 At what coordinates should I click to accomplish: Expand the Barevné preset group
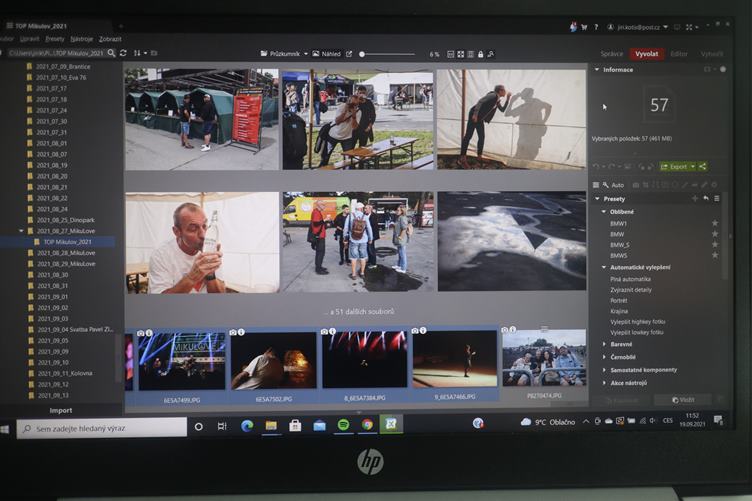(x=604, y=344)
